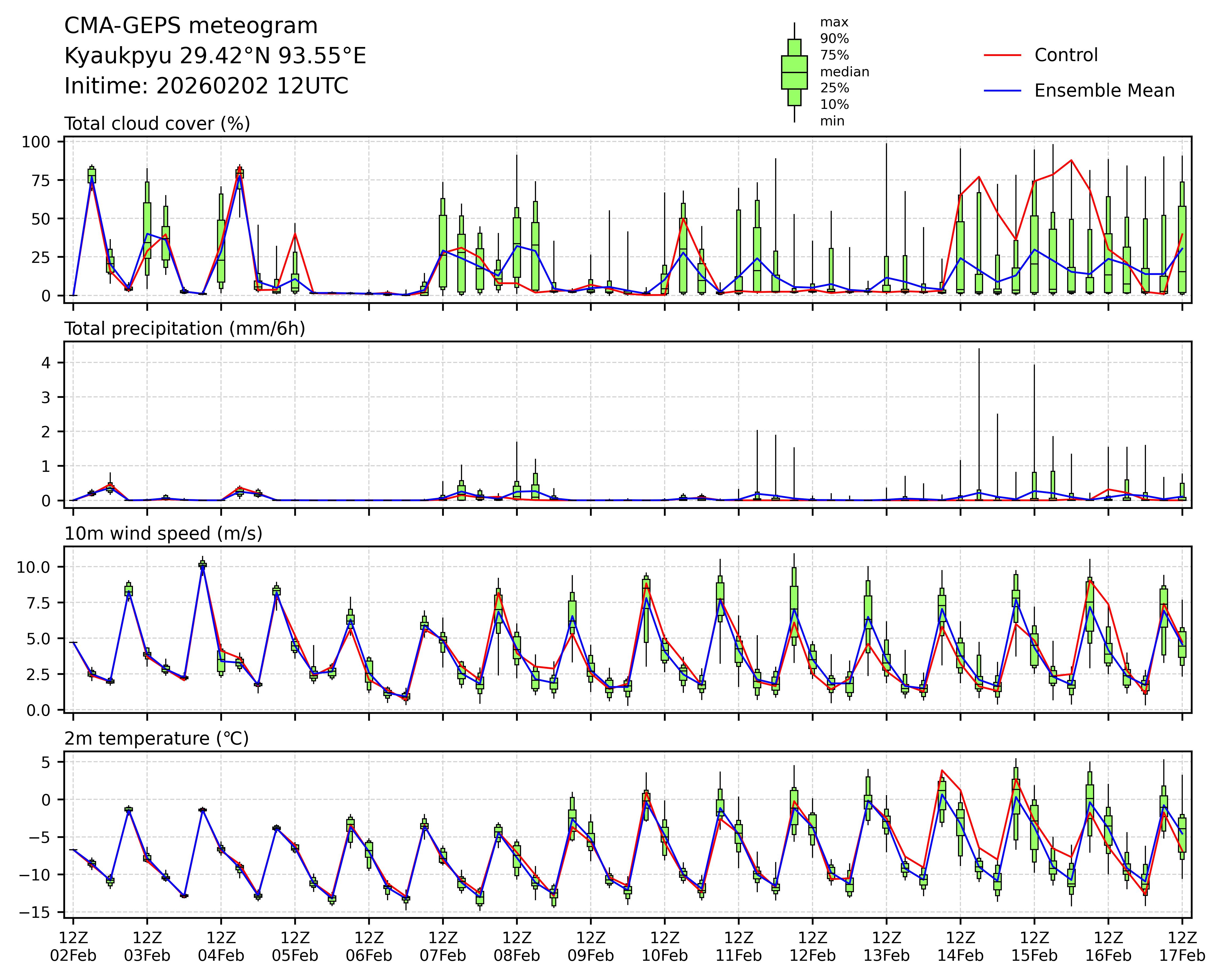Screen dimensions: 1222x980
Task: Click the green boxplot legend symbol
Action: [794, 73]
